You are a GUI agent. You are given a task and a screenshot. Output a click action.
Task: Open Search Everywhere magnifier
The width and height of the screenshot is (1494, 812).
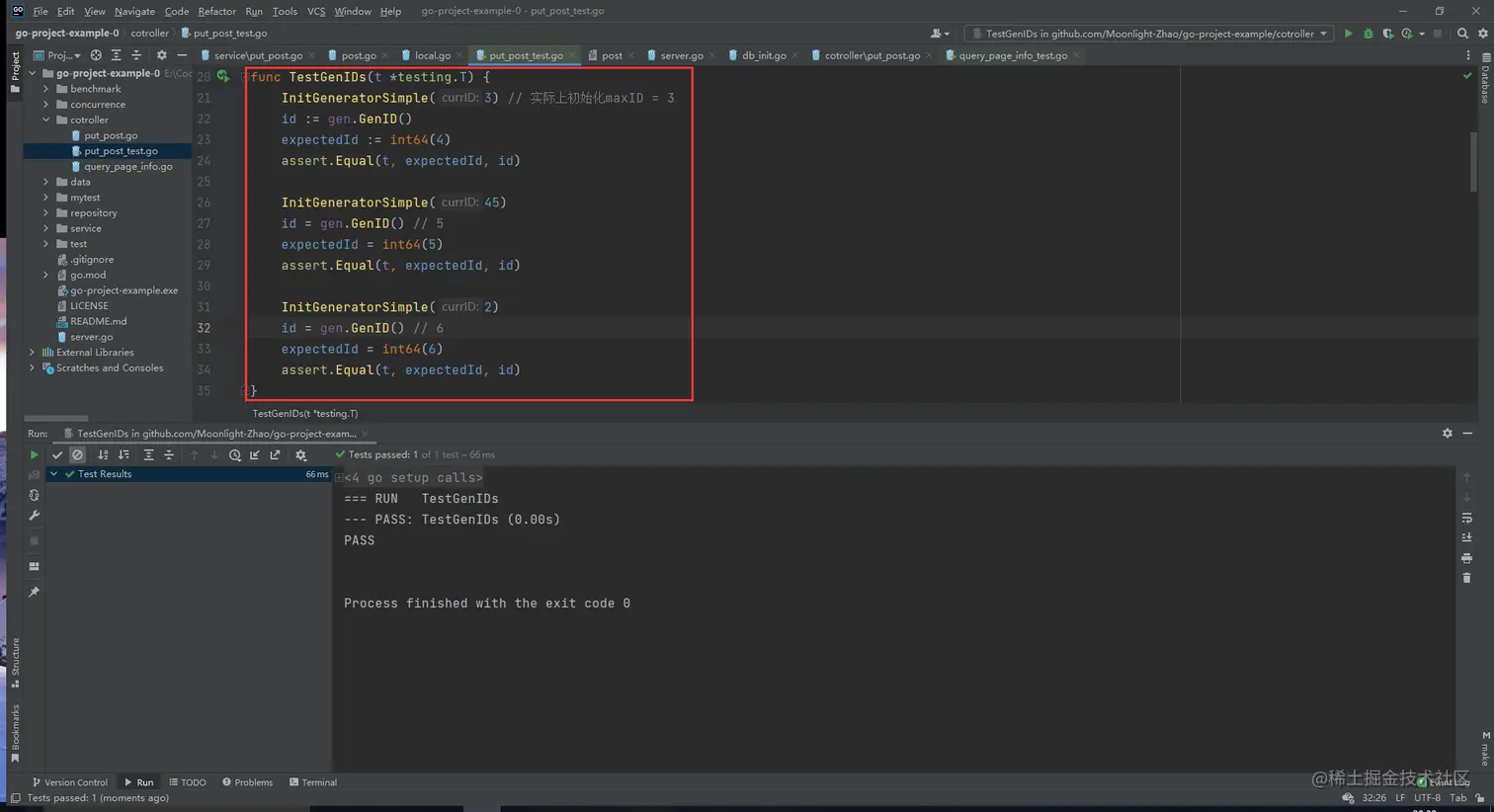click(1462, 34)
